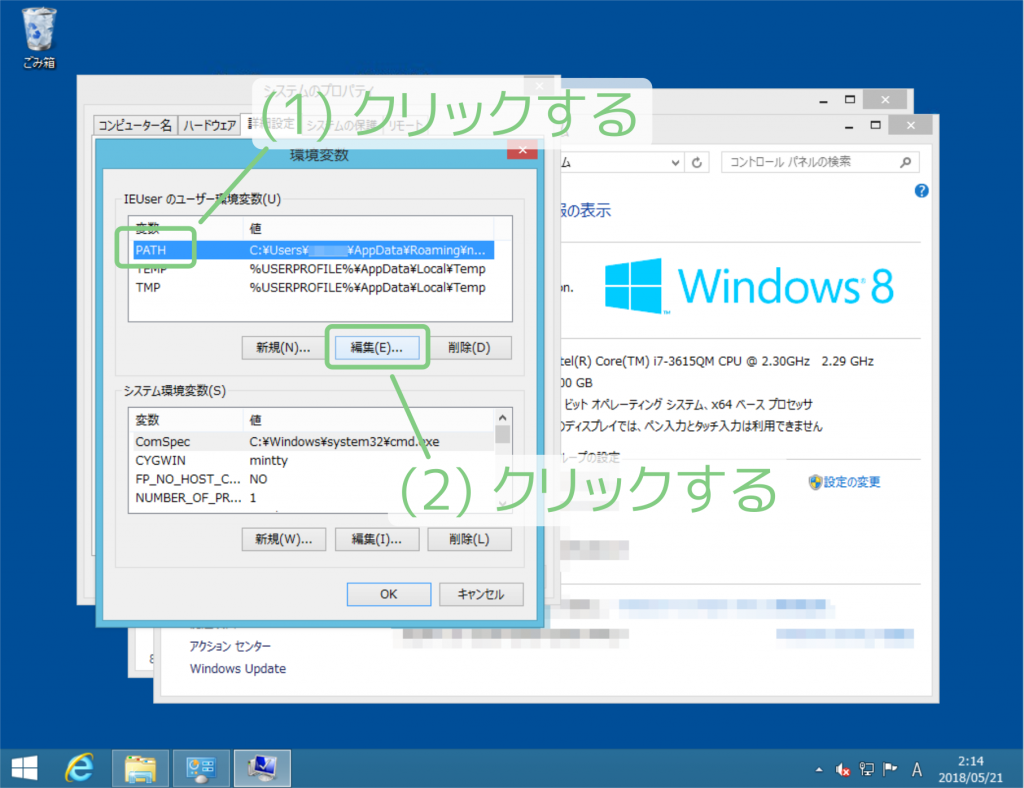Click the 編集(E)... button for user variables
Screen dimensions: 1024x788
click(x=377, y=347)
